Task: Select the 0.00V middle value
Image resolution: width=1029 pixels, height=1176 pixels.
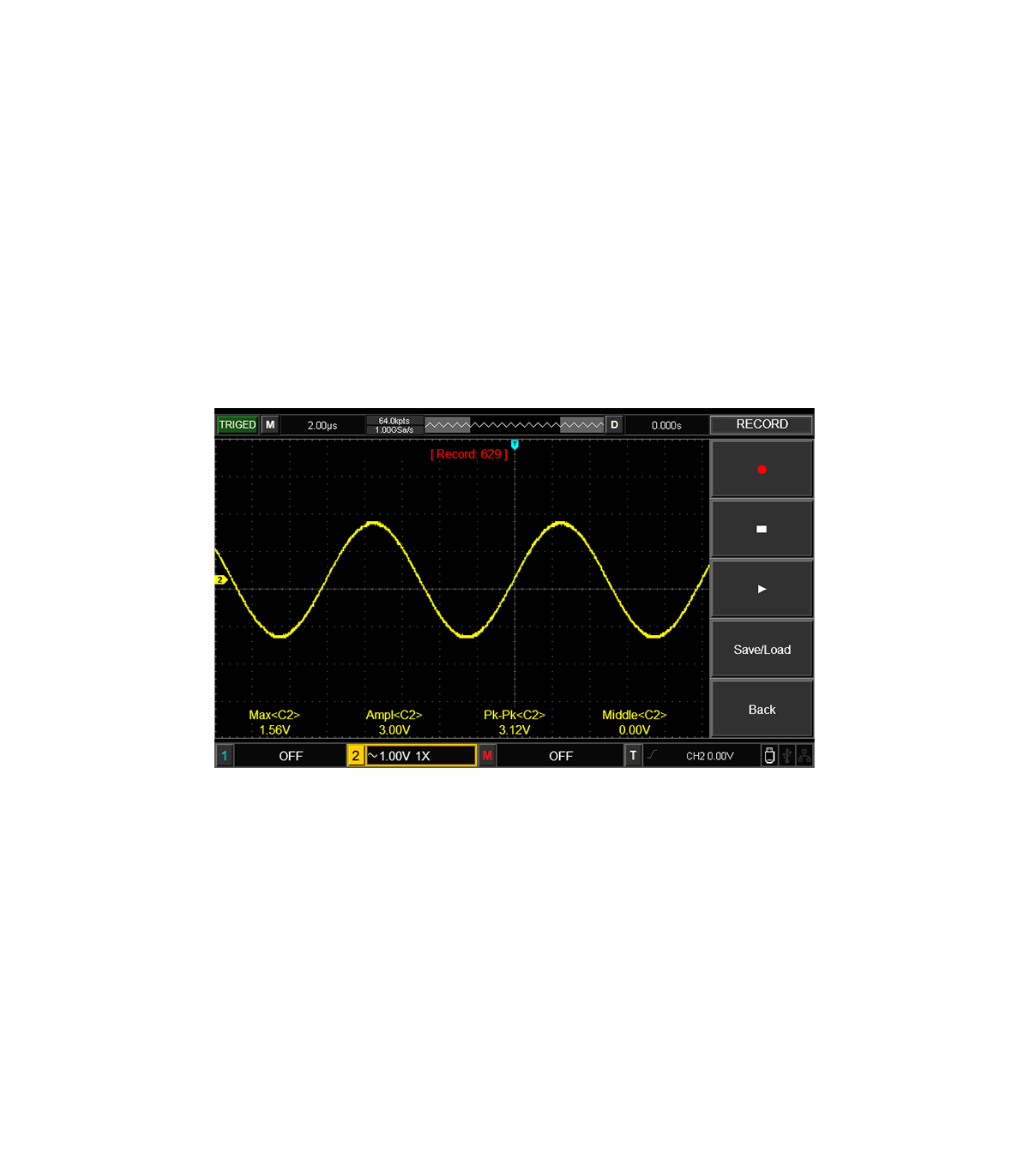Action: point(635,730)
